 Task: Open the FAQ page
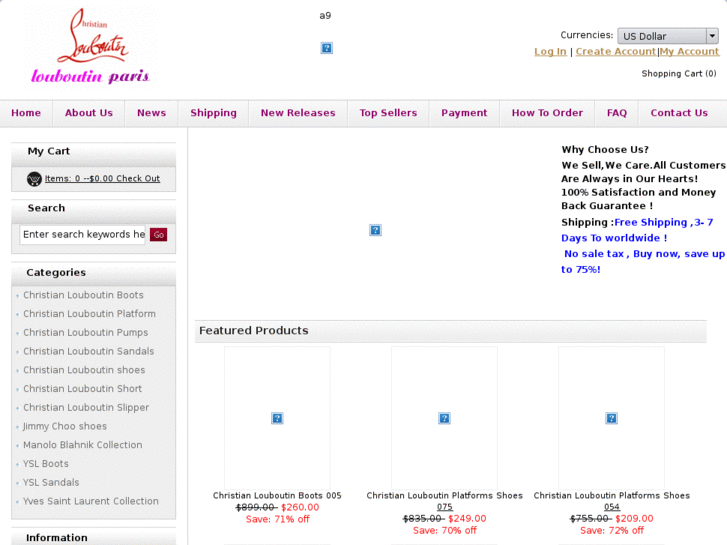[617, 113]
